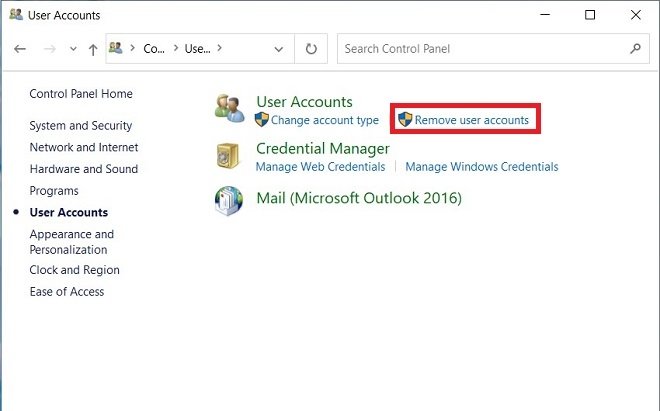Select Network and Internet in sidebar
The image size is (660, 411).
(x=84, y=147)
